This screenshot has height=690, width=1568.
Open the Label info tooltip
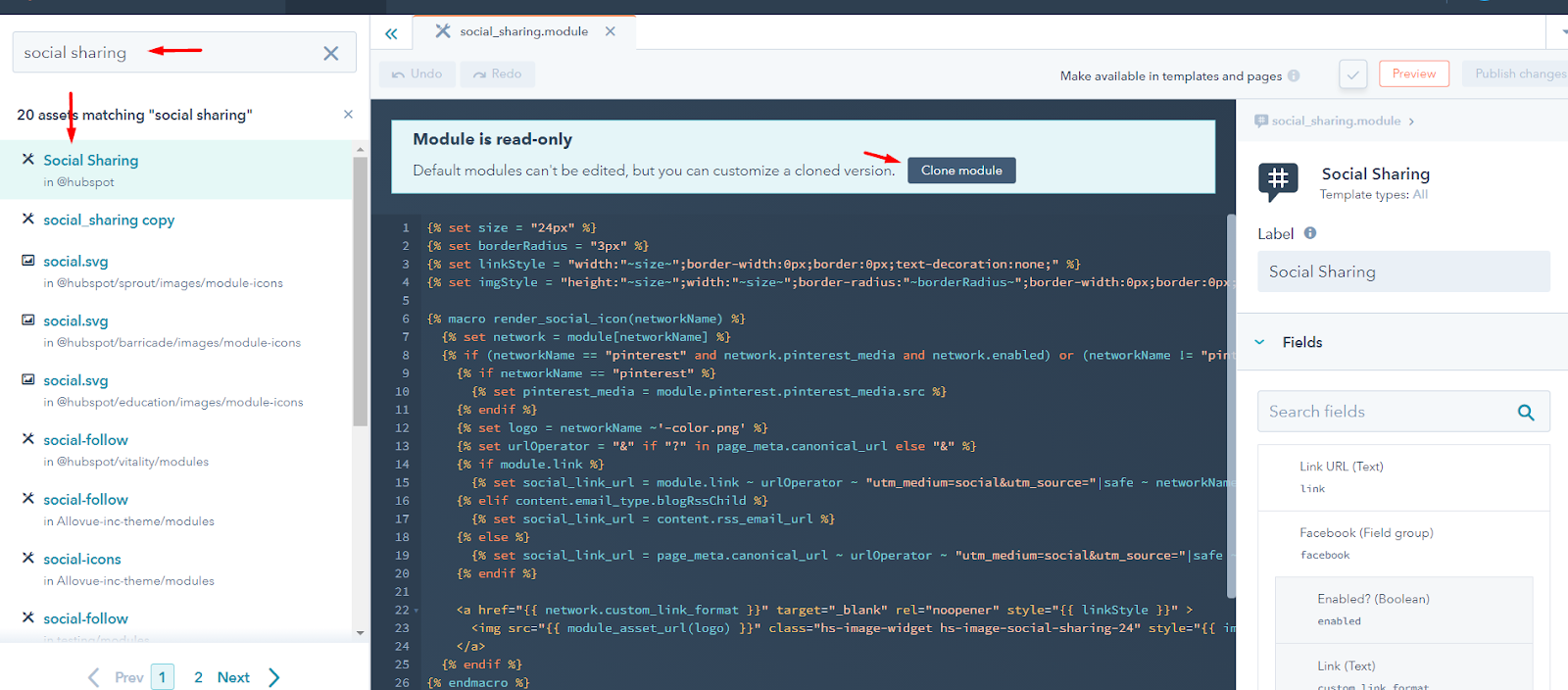click(x=1310, y=233)
